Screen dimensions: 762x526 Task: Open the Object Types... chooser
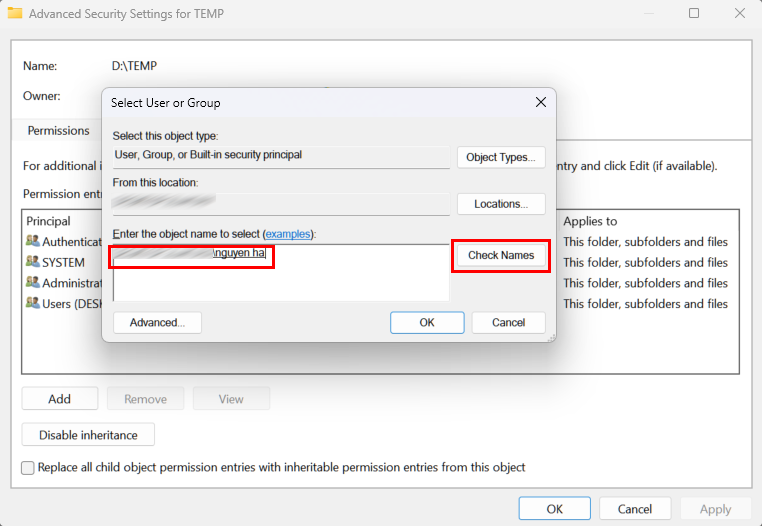(501, 157)
